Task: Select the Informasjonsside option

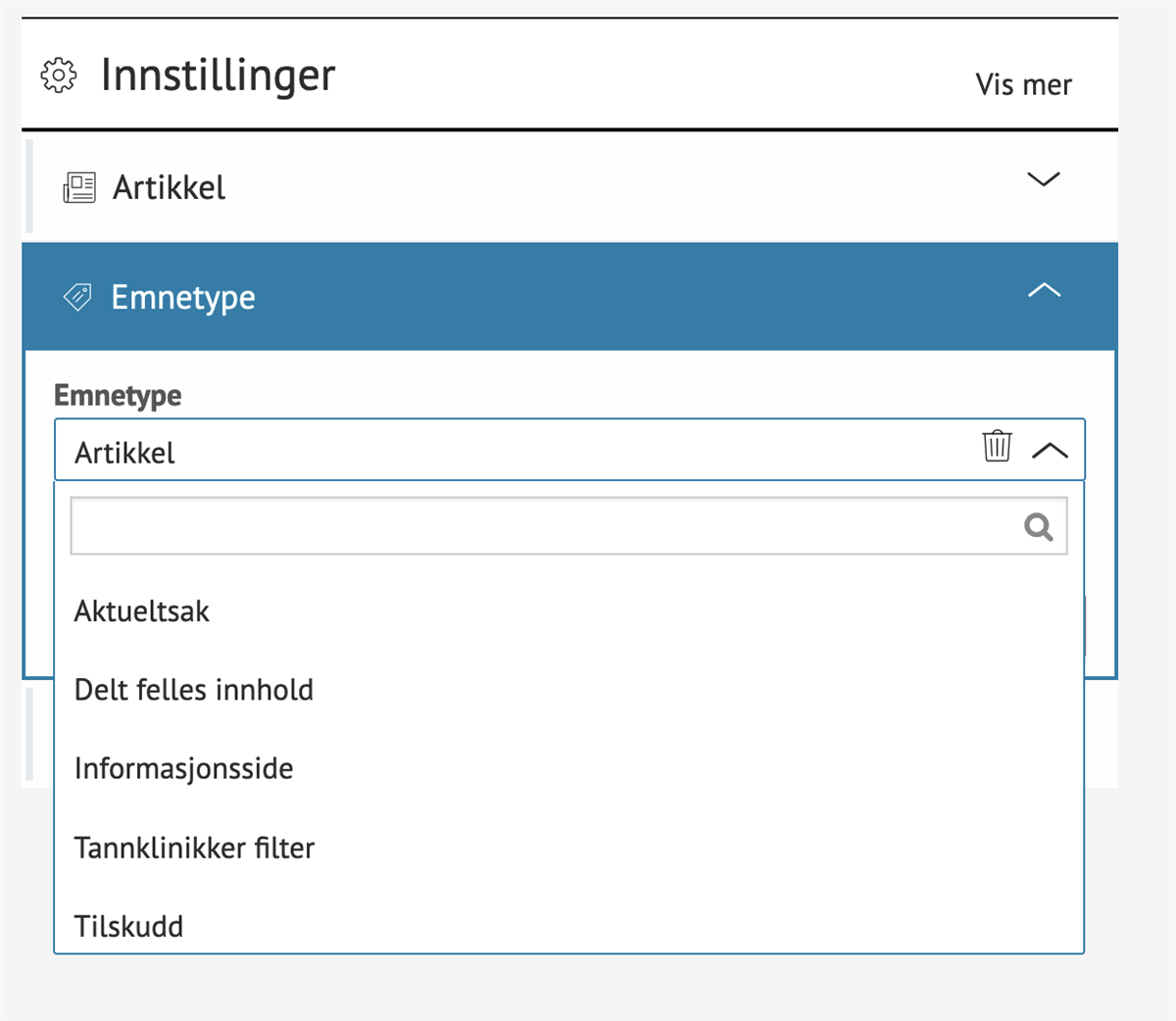Action: tap(183, 768)
